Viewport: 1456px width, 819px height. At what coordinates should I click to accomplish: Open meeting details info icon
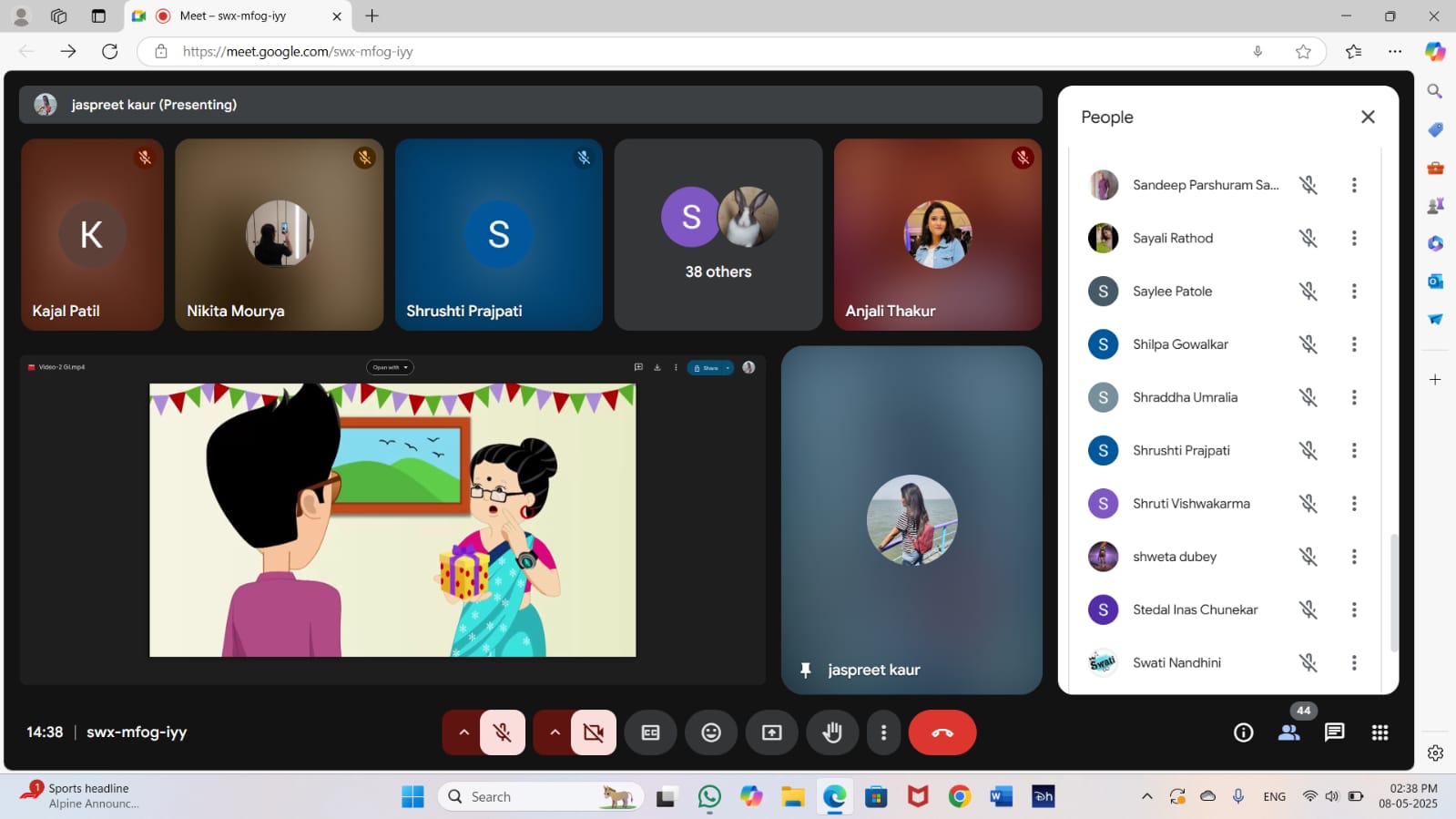coord(1244,732)
